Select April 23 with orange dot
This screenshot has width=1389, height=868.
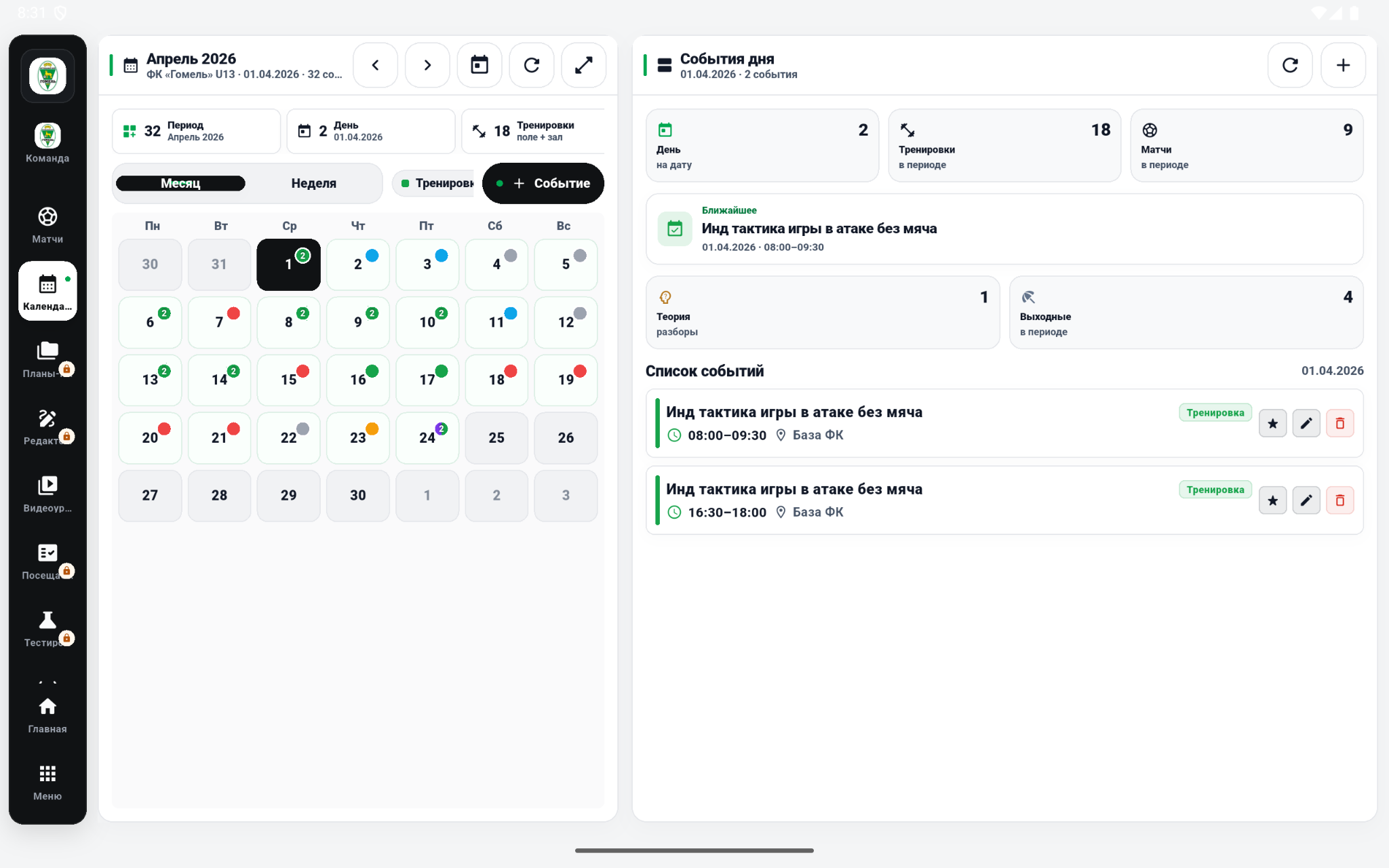[358, 437]
